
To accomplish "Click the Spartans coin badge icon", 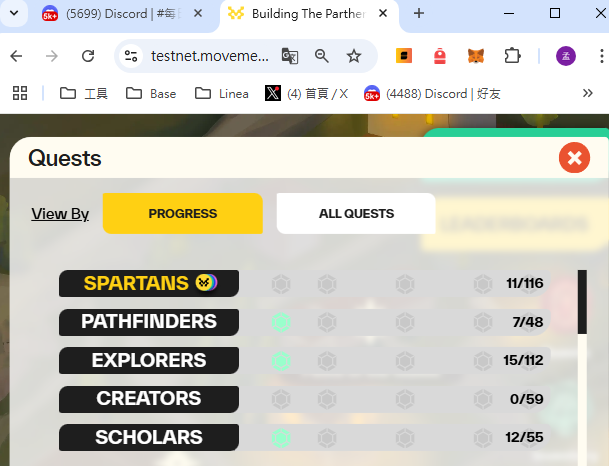I will (206, 283).
